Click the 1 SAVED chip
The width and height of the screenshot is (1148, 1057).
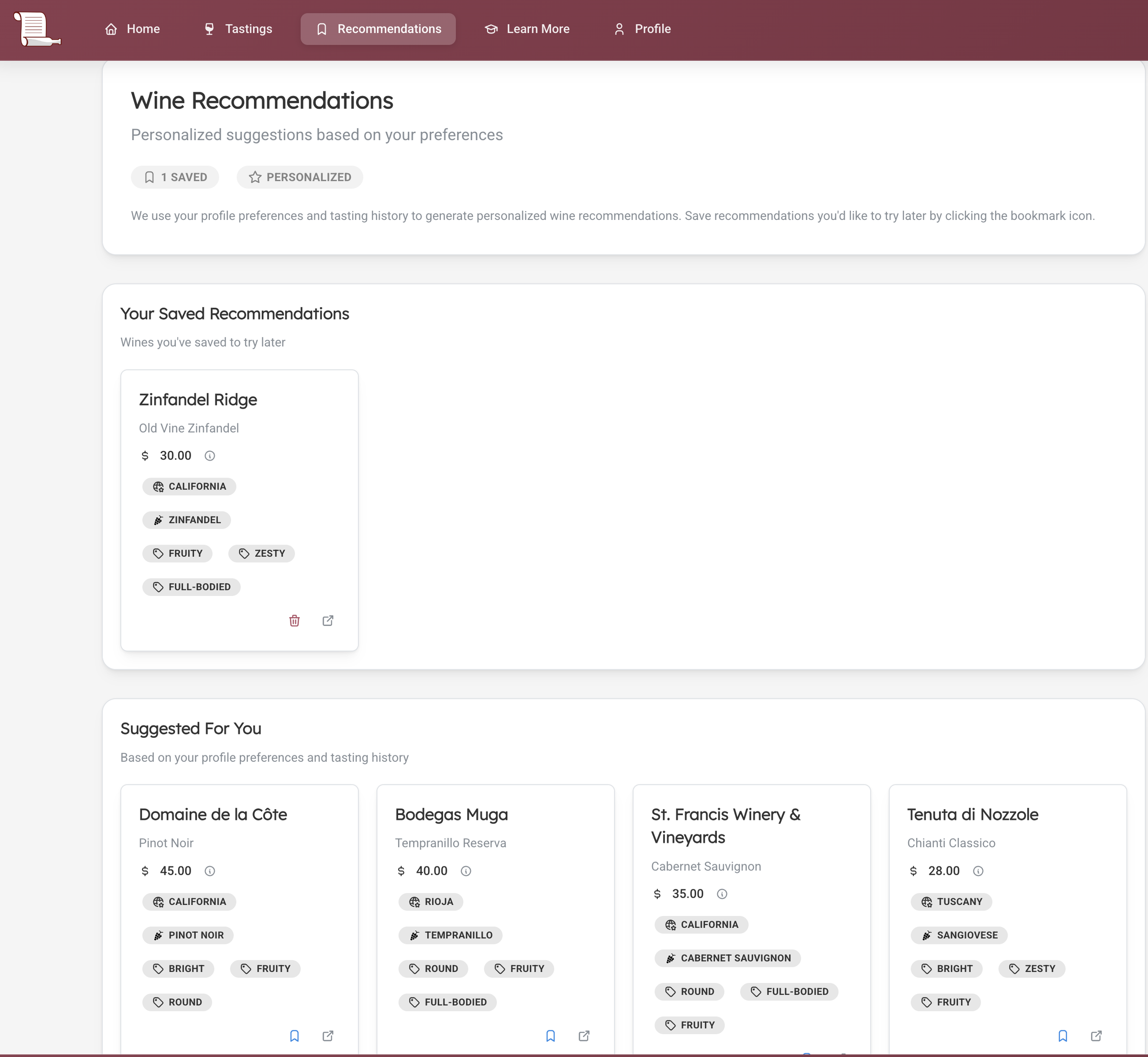[x=175, y=177]
